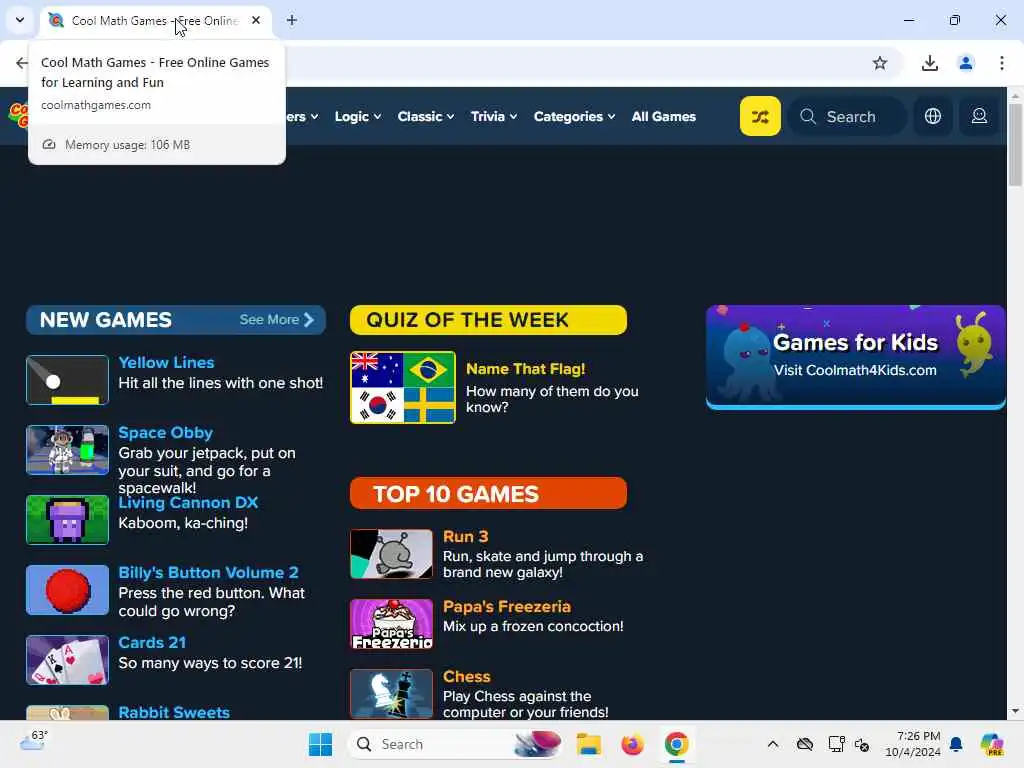
Task: Open File Explorer from taskbar
Action: [x=588, y=744]
